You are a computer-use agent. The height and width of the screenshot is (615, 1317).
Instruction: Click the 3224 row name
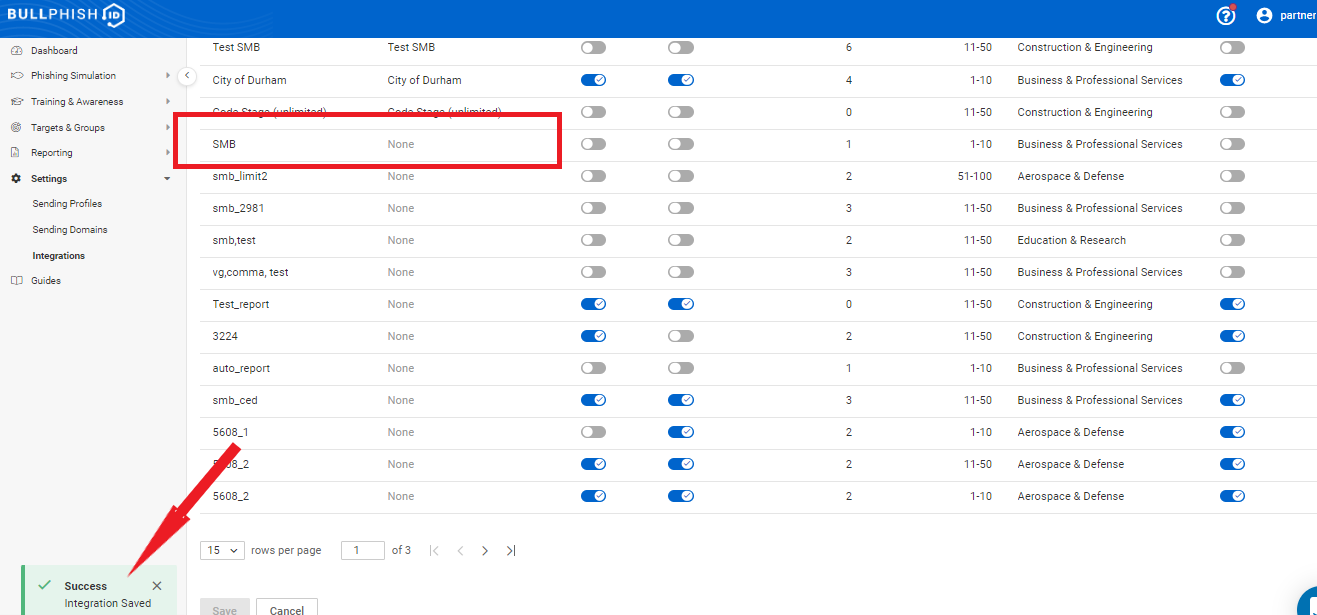click(225, 336)
